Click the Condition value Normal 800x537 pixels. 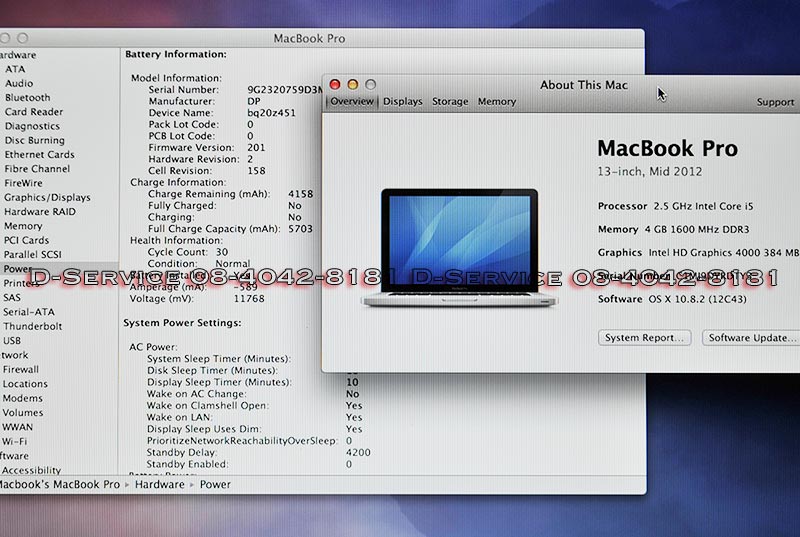233,264
